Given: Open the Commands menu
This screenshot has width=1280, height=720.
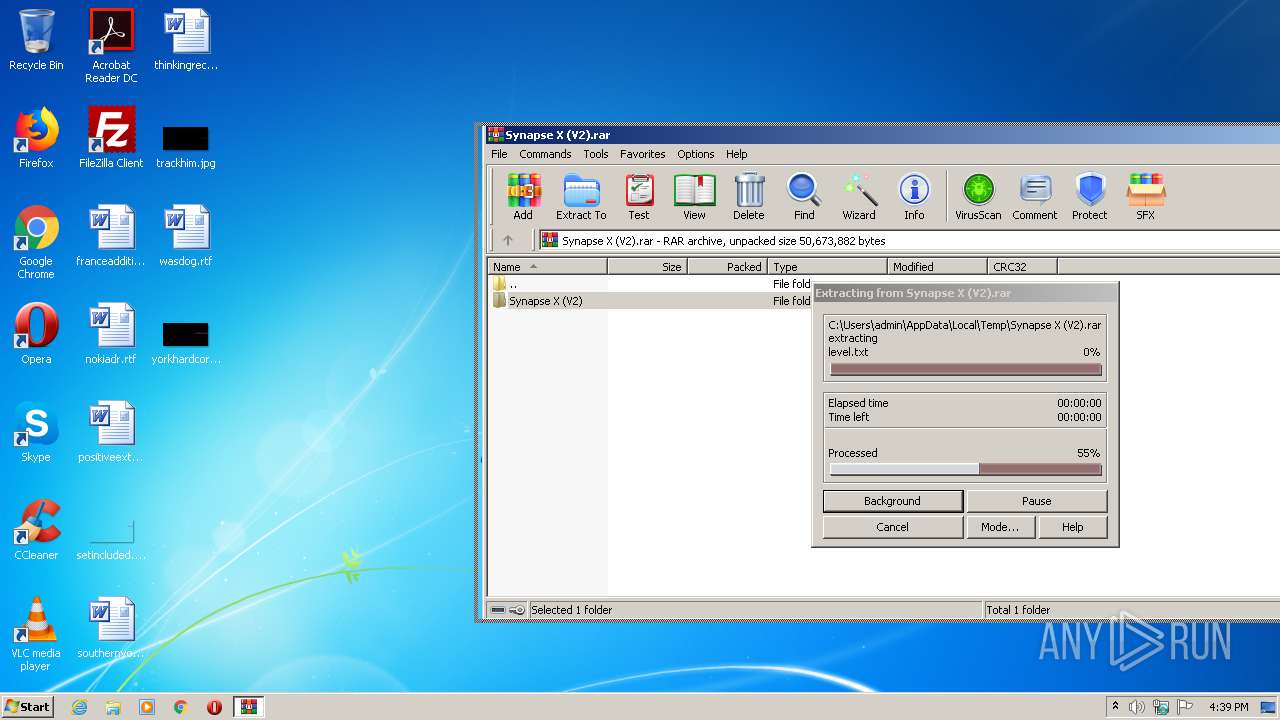Looking at the screenshot, I should click(x=545, y=154).
